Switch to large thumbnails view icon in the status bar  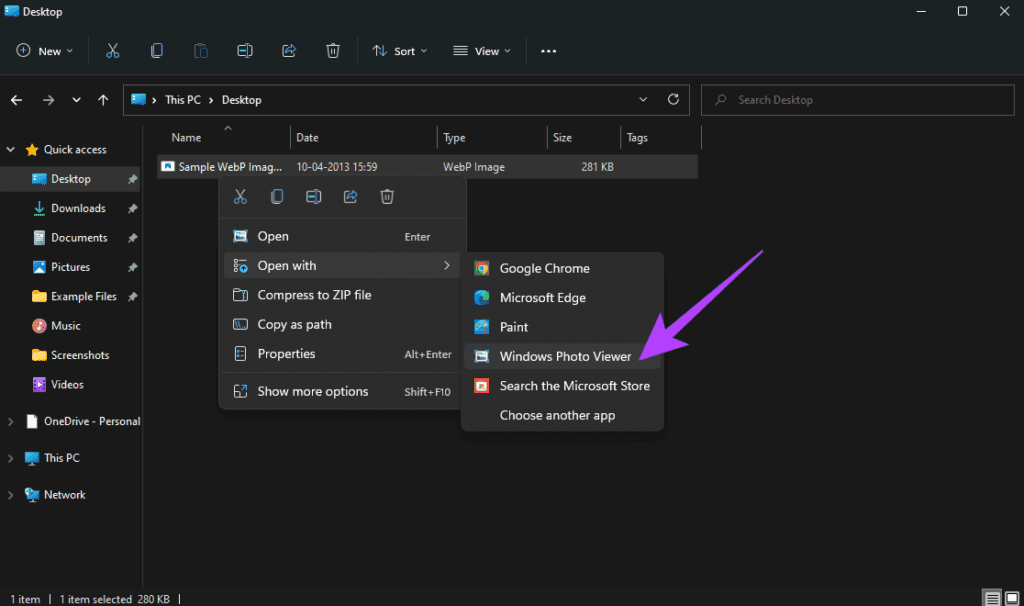pyautogui.click(x=1012, y=598)
